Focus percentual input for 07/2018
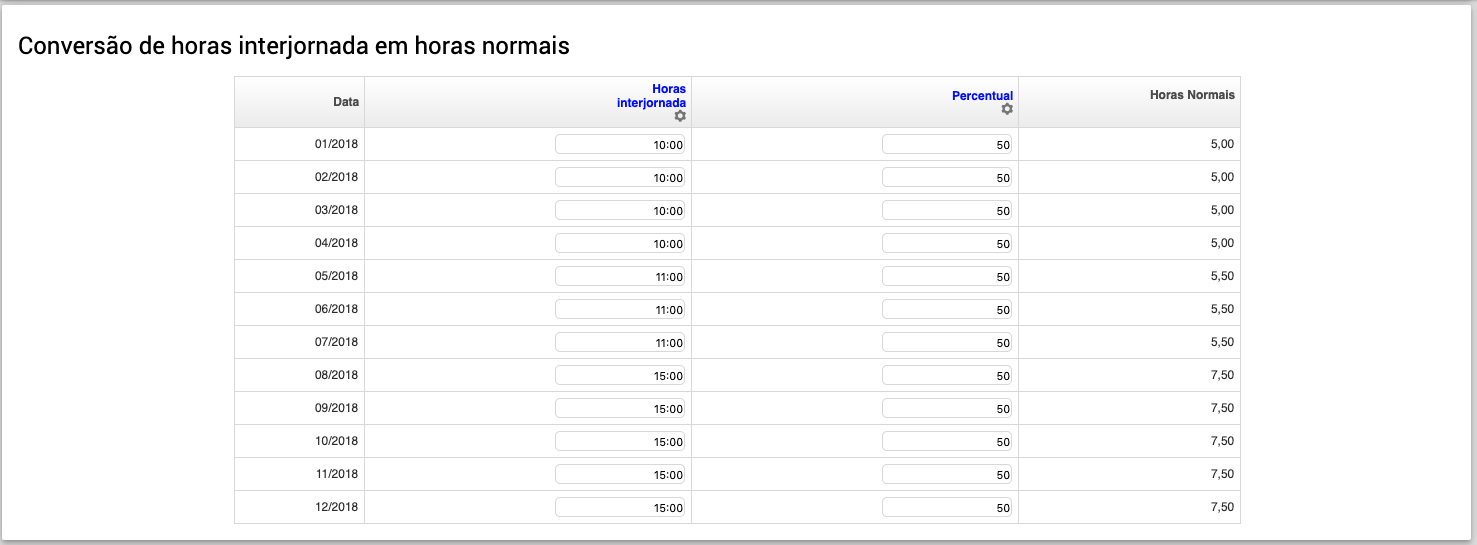Viewport: 1477px width, 545px height. click(947, 342)
